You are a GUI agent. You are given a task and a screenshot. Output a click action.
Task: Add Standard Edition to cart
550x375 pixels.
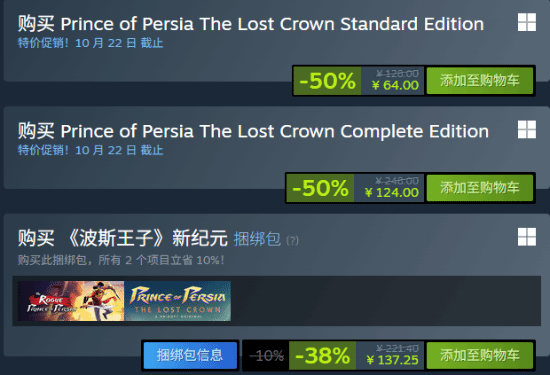tap(479, 81)
